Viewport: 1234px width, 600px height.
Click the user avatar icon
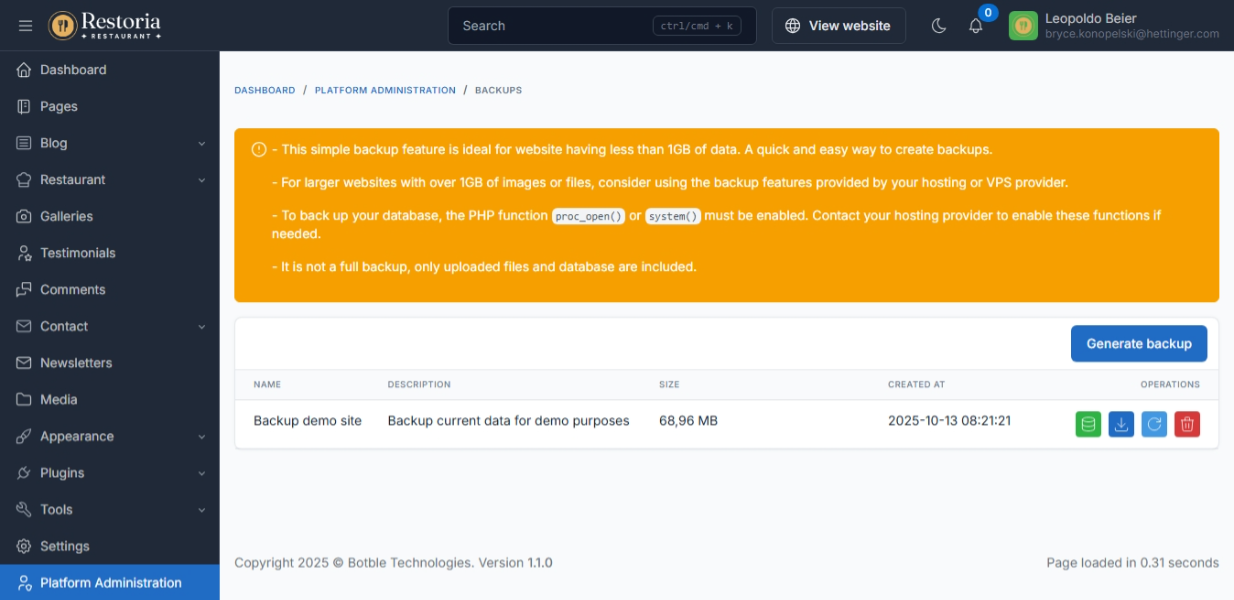coord(1023,26)
